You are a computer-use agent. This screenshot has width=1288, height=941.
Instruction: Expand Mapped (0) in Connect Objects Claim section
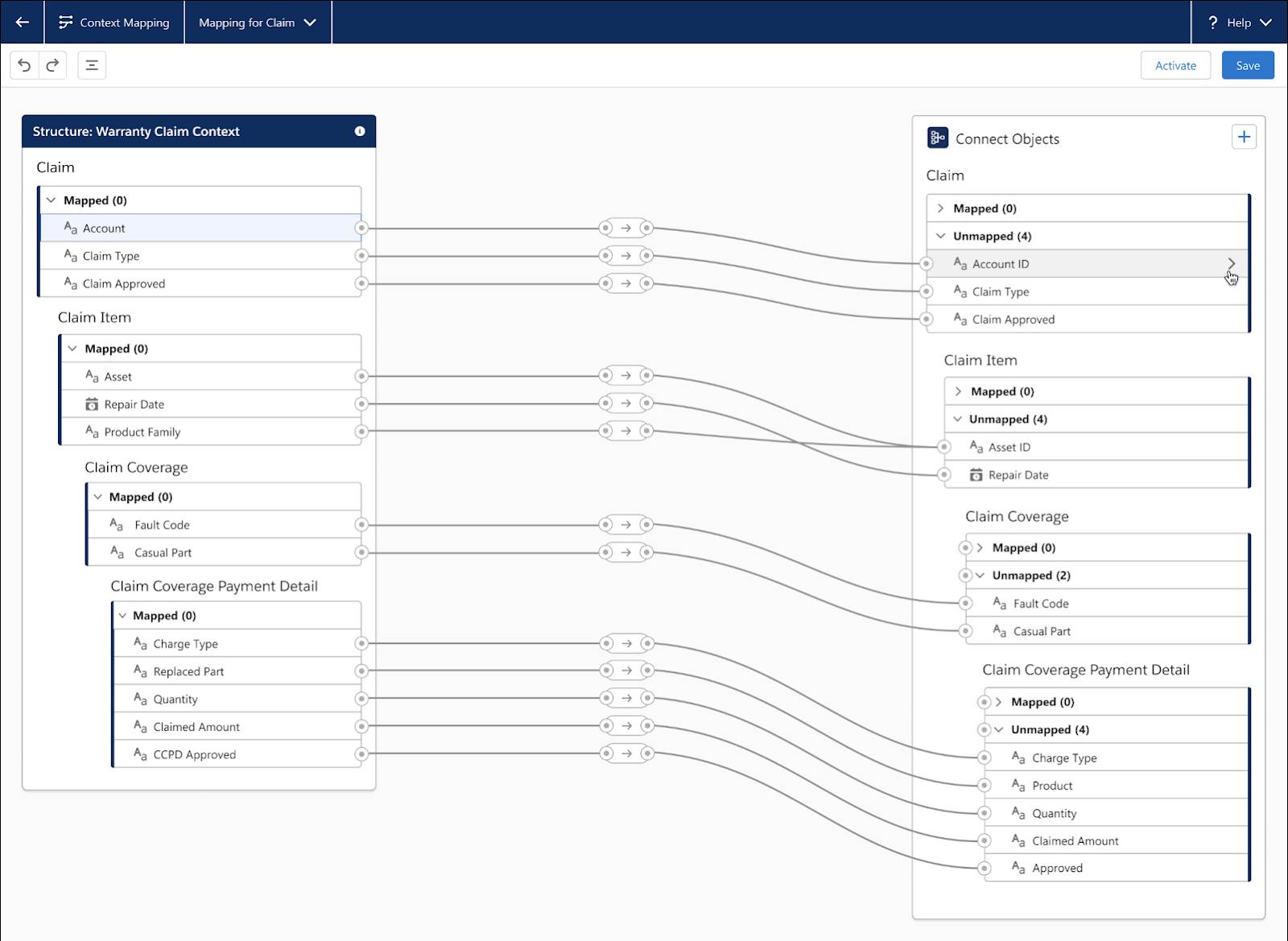[940, 208]
